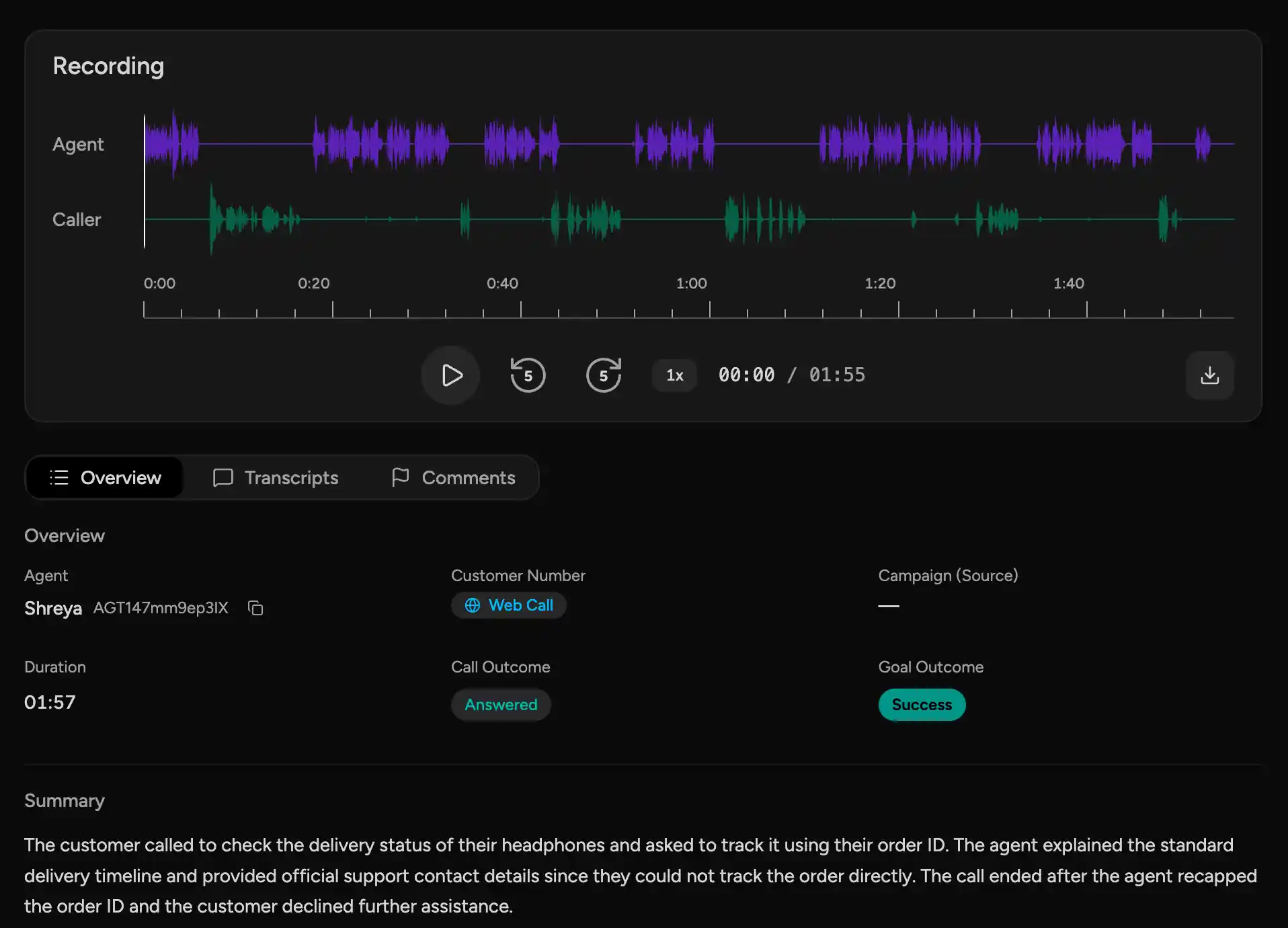Download the call recording
The width and height of the screenshot is (1288, 928).
tap(1209, 375)
